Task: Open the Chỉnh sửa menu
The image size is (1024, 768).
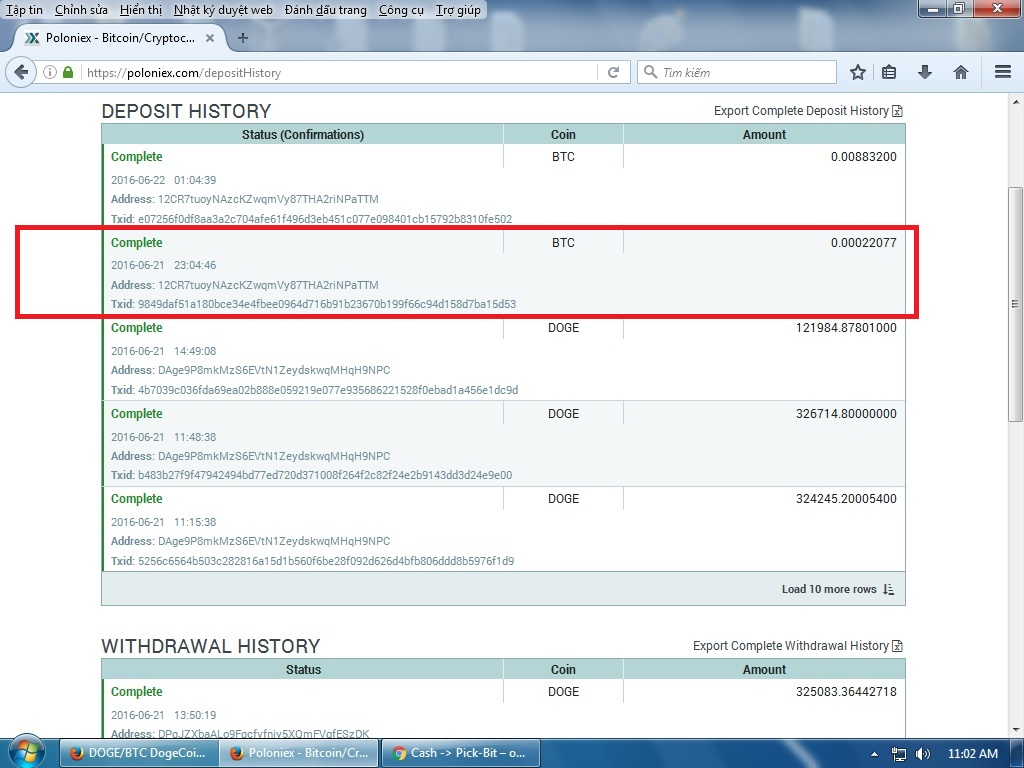Action: [82, 10]
